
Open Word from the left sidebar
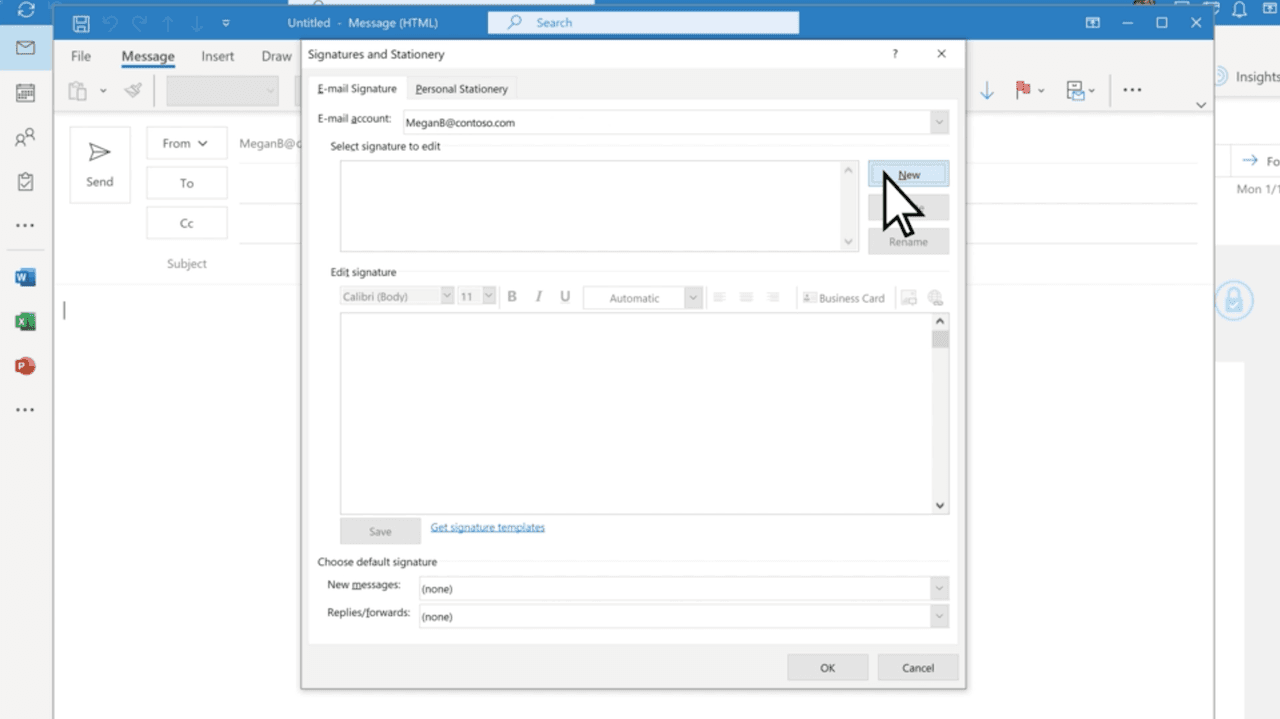pos(25,276)
